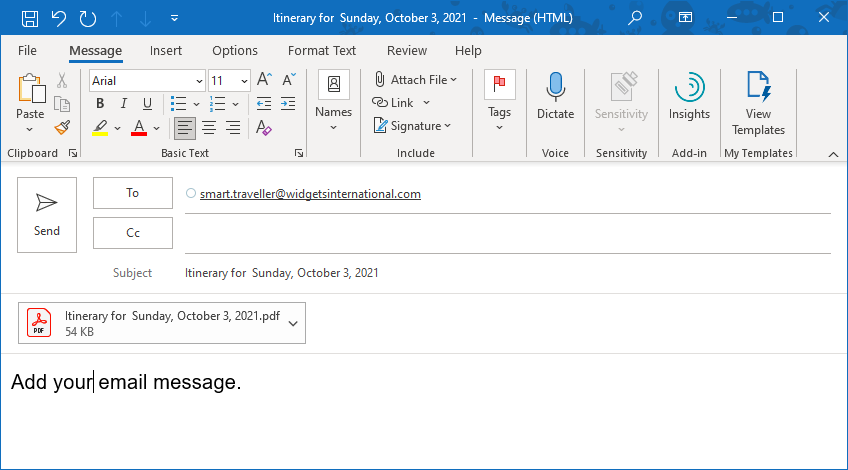Open the Insert ribbon tab
848x470 pixels.
point(166,51)
